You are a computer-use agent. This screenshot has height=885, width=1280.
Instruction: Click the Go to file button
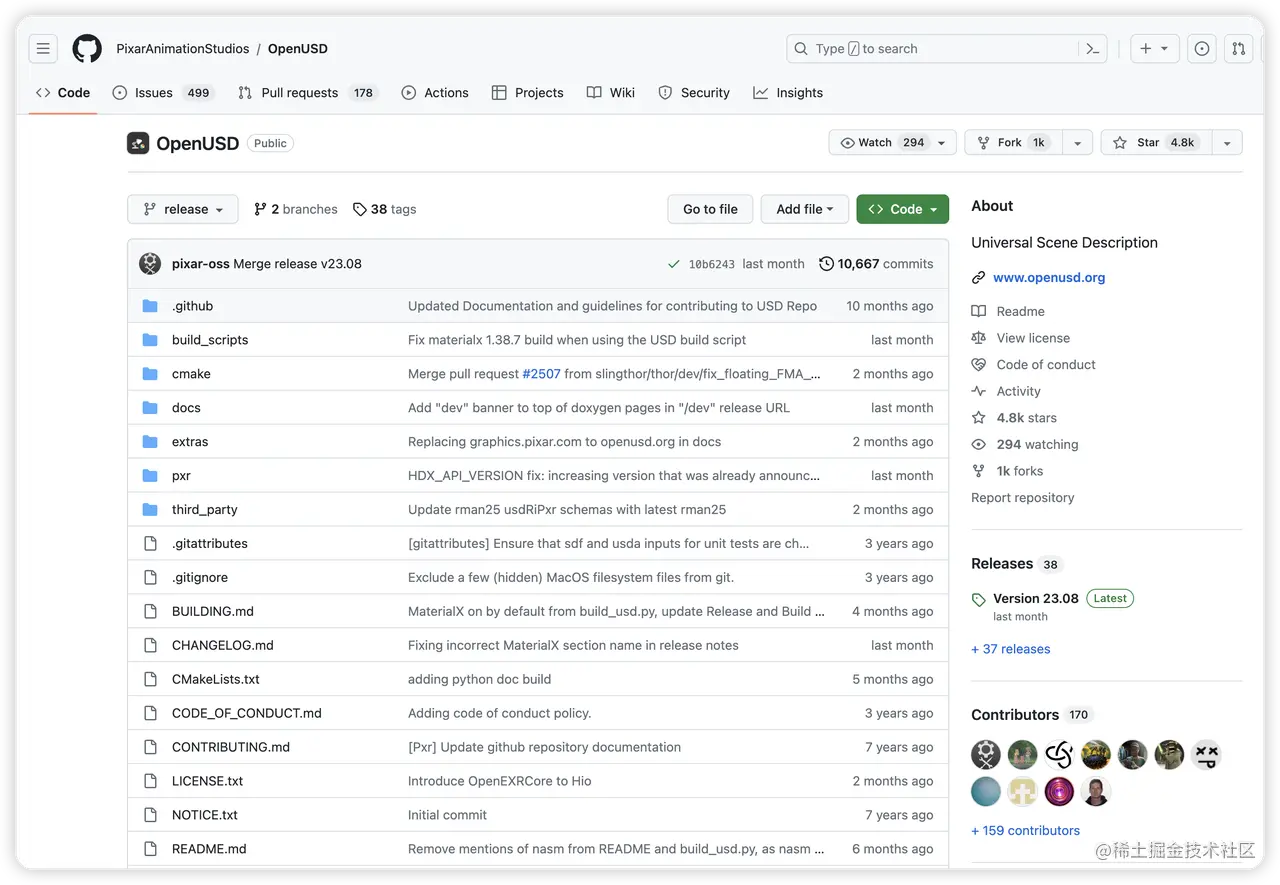coord(710,209)
